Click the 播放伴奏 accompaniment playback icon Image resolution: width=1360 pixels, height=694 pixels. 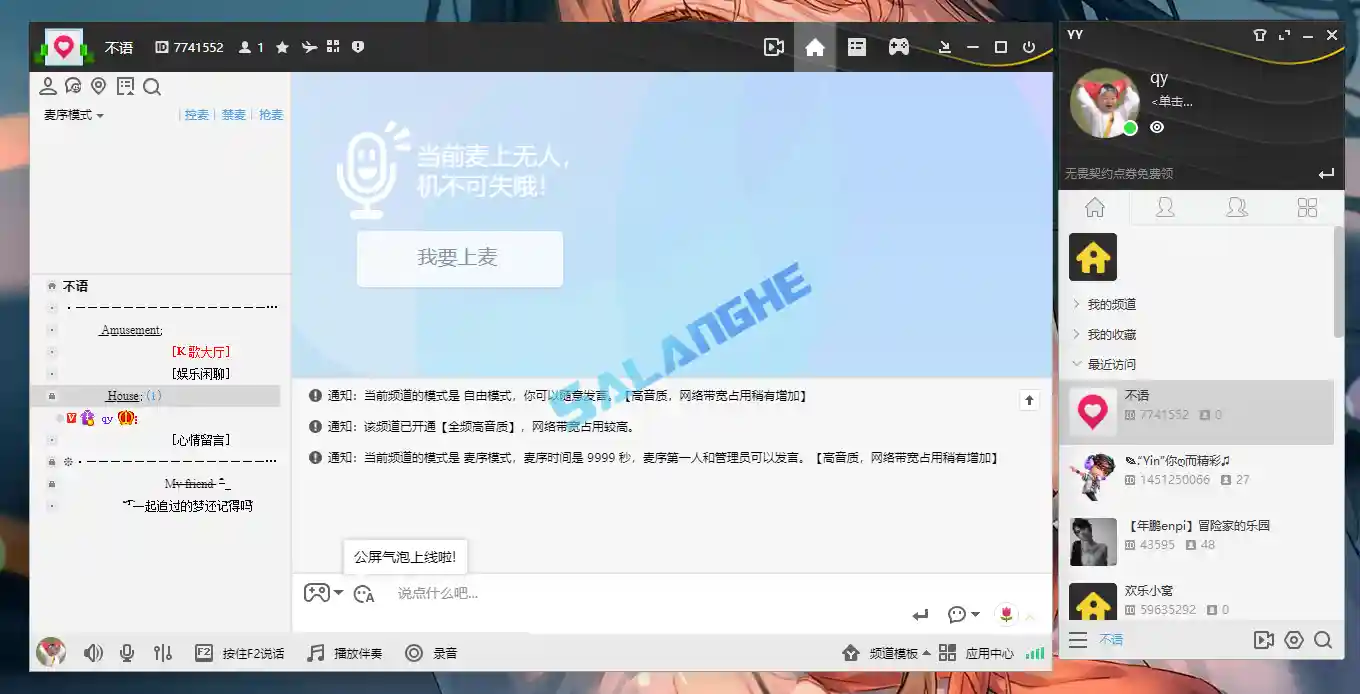point(315,652)
